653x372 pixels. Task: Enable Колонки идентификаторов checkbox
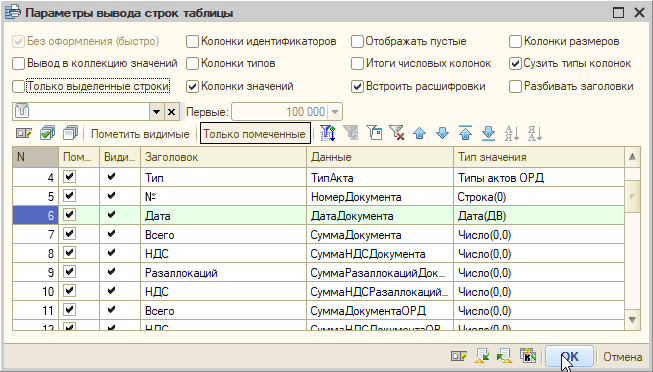point(192,42)
